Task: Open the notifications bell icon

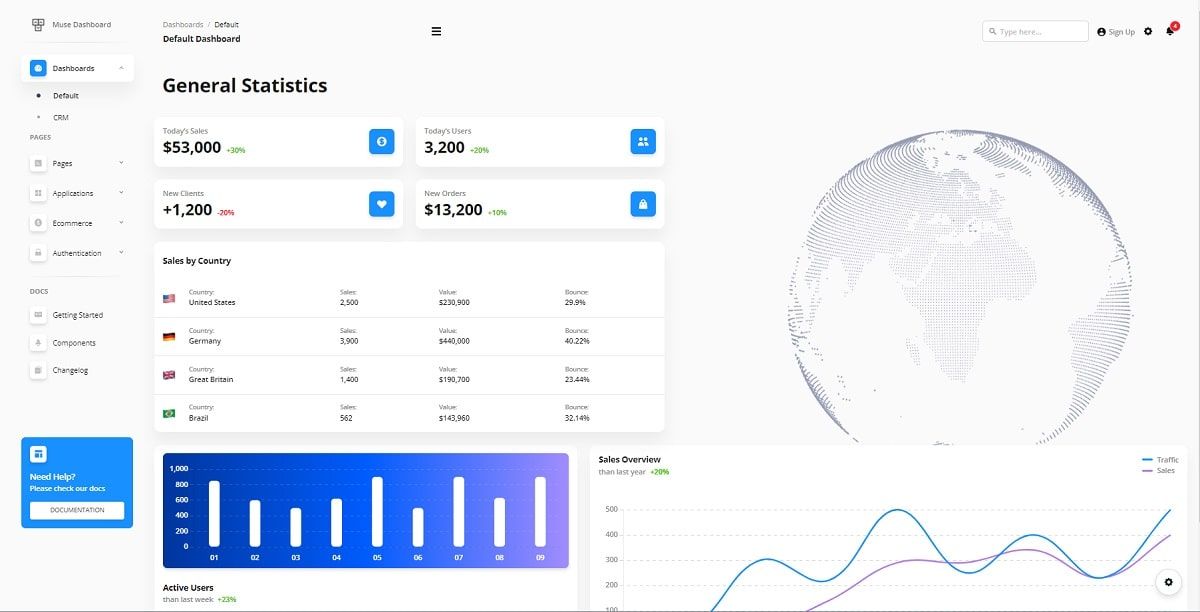Action: pyautogui.click(x=1168, y=31)
